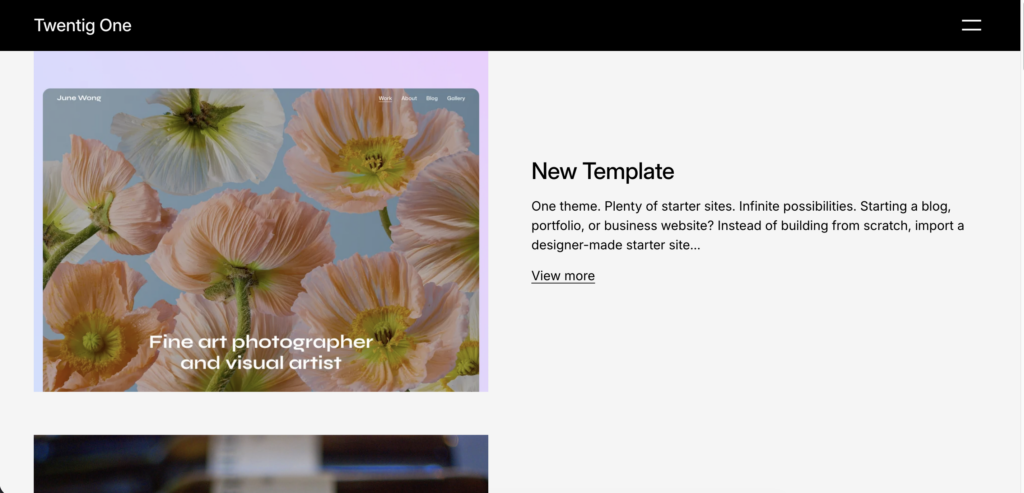Select Work in the preview navigation
This screenshot has height=493, width=1024.
[385, 99]
